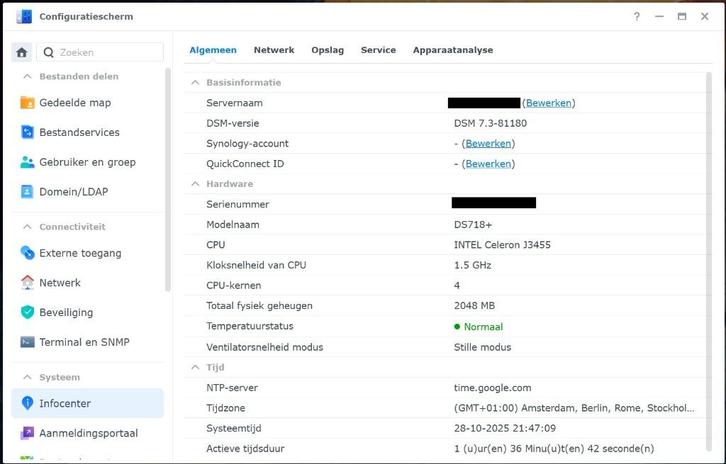Viewport: 726px width, 464px height.
Task: Click the Zoeken search field
Action: click(100, 52)
